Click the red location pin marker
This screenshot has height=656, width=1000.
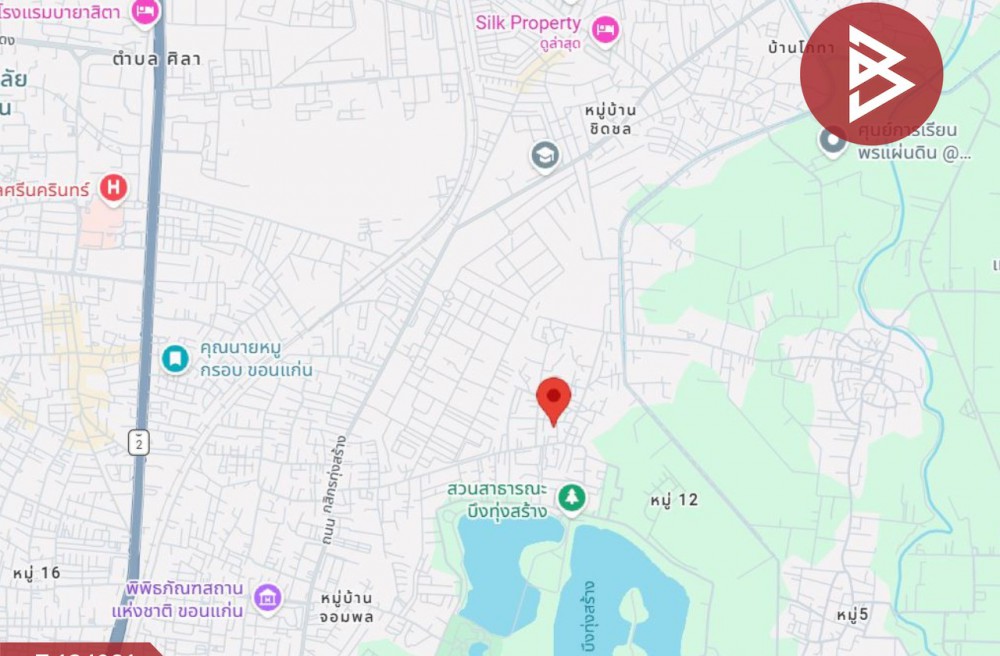554,401
